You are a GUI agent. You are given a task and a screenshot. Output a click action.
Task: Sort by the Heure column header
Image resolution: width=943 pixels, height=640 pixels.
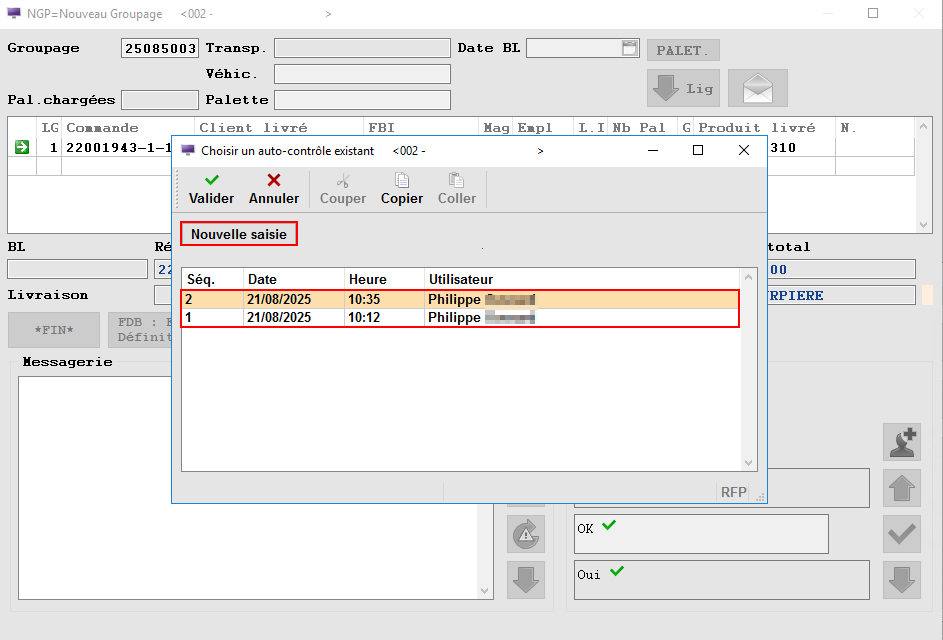(383, 279)
